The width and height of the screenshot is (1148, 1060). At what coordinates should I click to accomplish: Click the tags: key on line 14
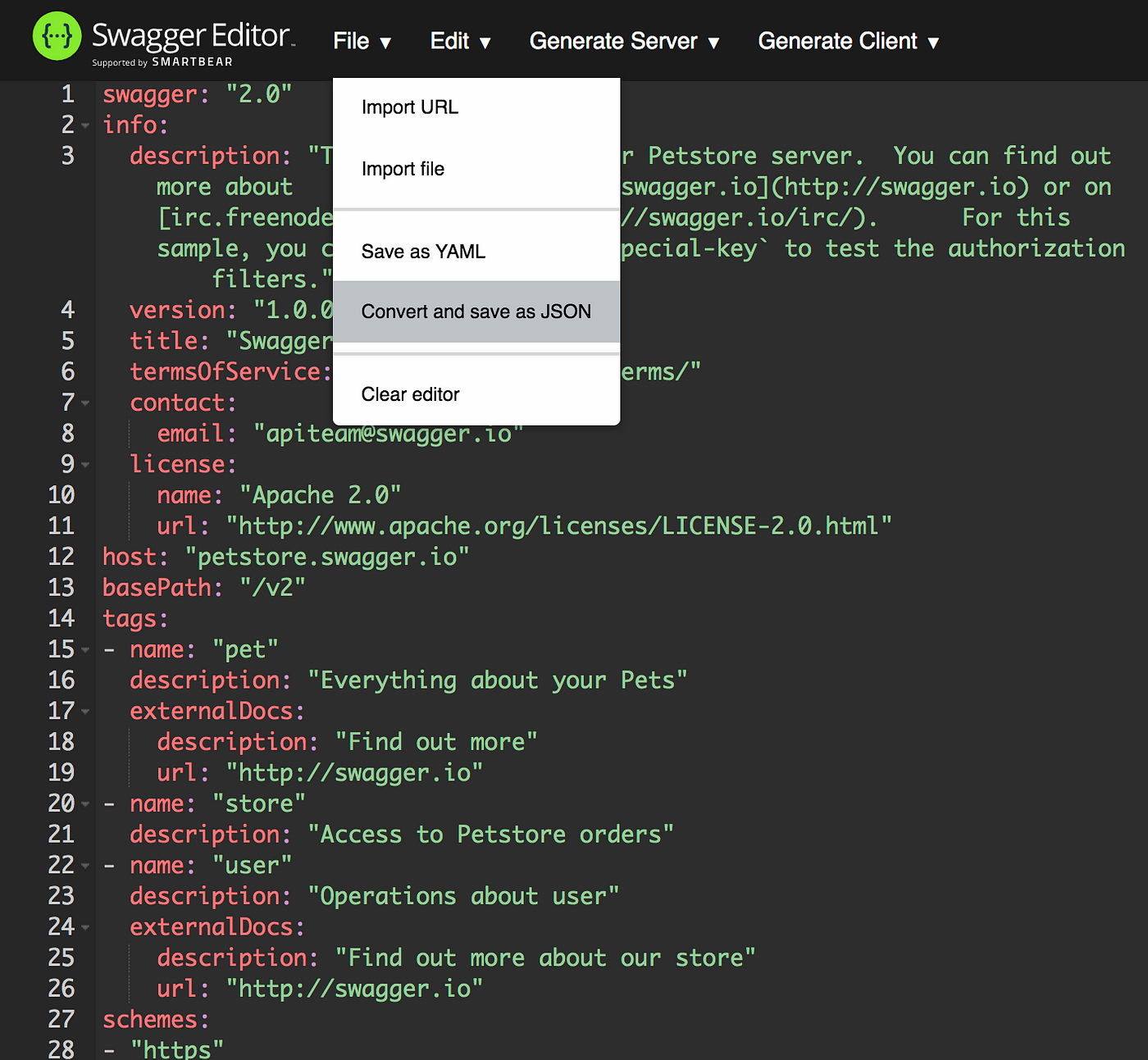(x=135, y=618)
